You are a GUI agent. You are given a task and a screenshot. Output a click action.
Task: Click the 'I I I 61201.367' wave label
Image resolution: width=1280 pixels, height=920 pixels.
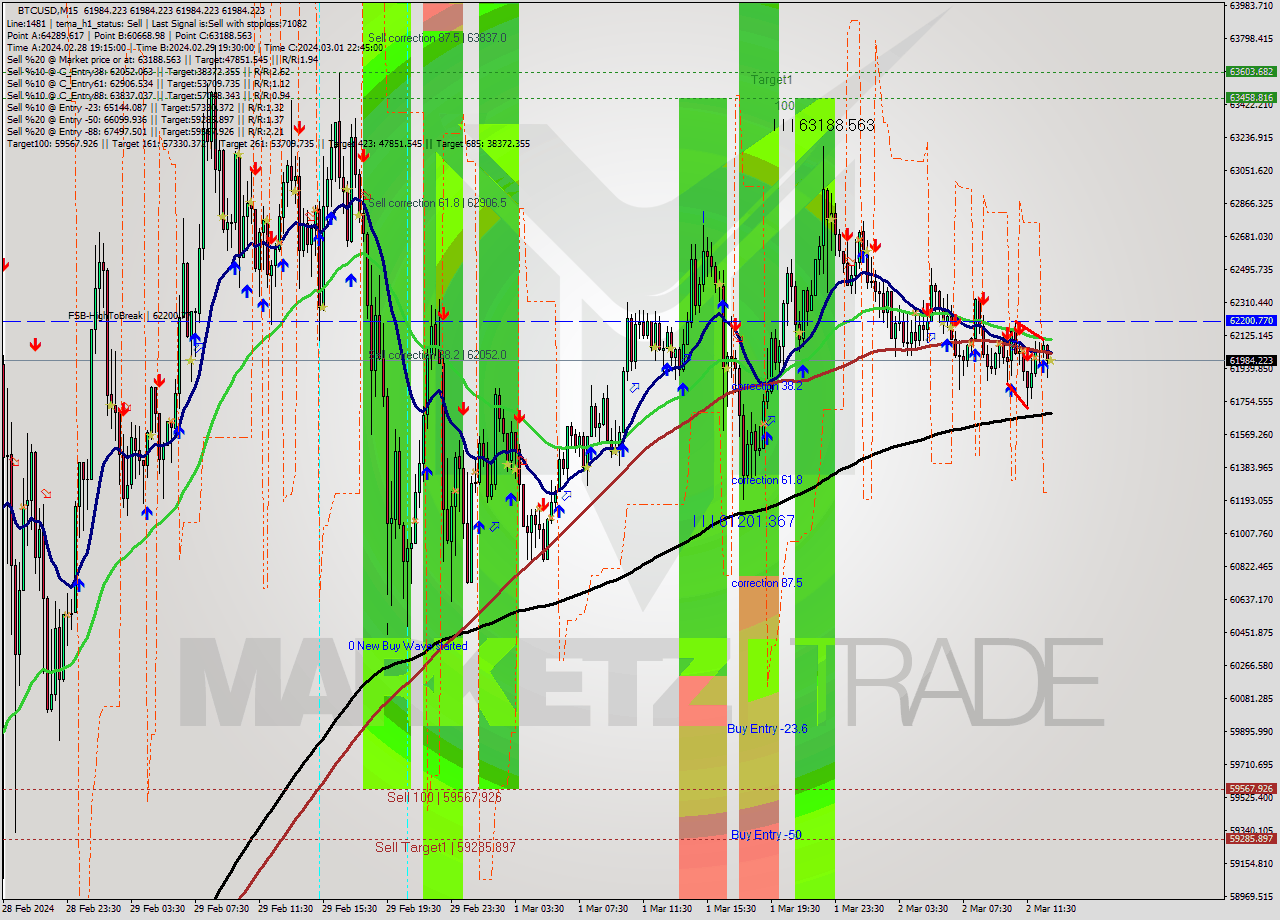(744, 521)
